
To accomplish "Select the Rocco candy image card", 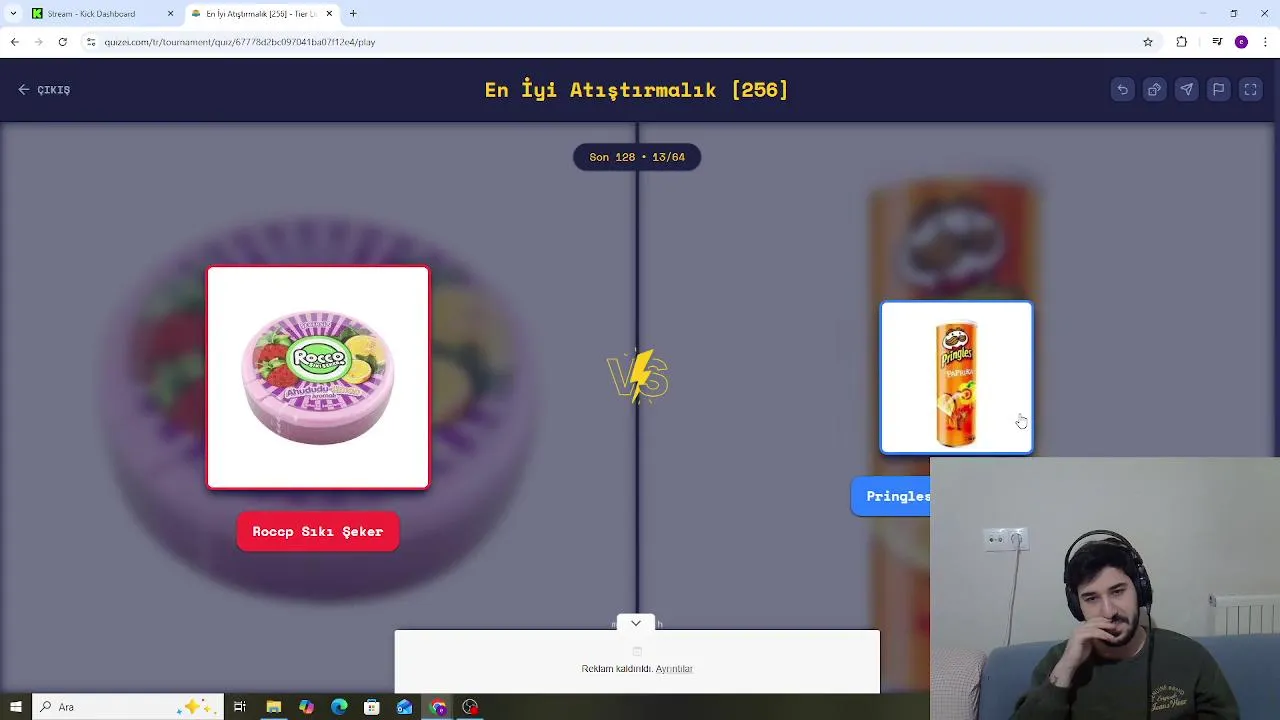I will [318, 378].
